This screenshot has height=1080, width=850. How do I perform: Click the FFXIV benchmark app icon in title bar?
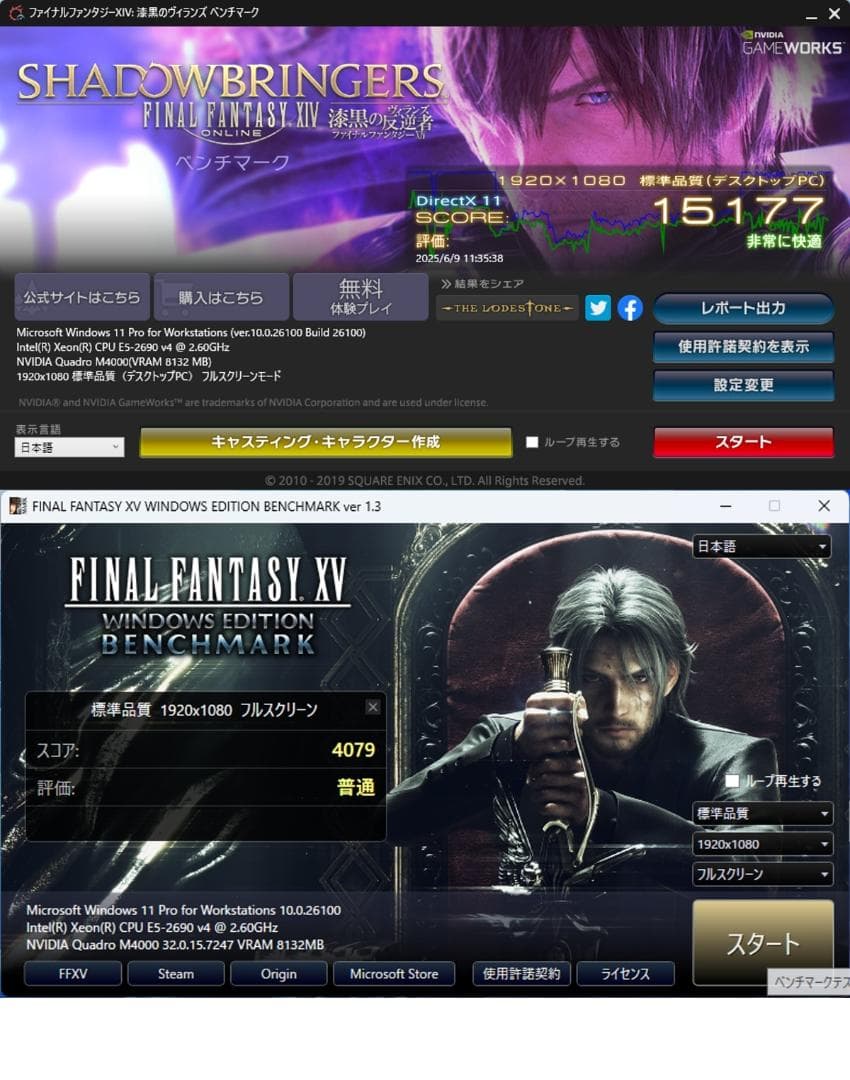pyautogui.click(x=14, y=12)
